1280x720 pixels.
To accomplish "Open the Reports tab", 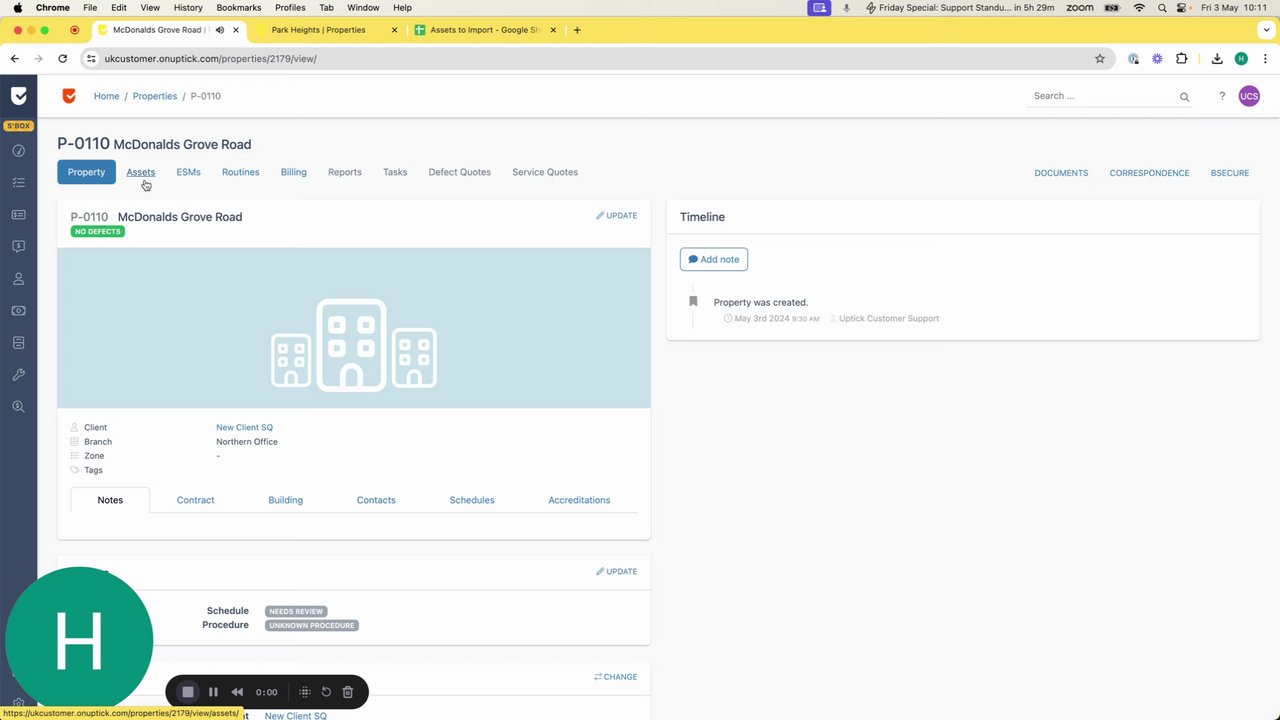I will tap(345, 172).
